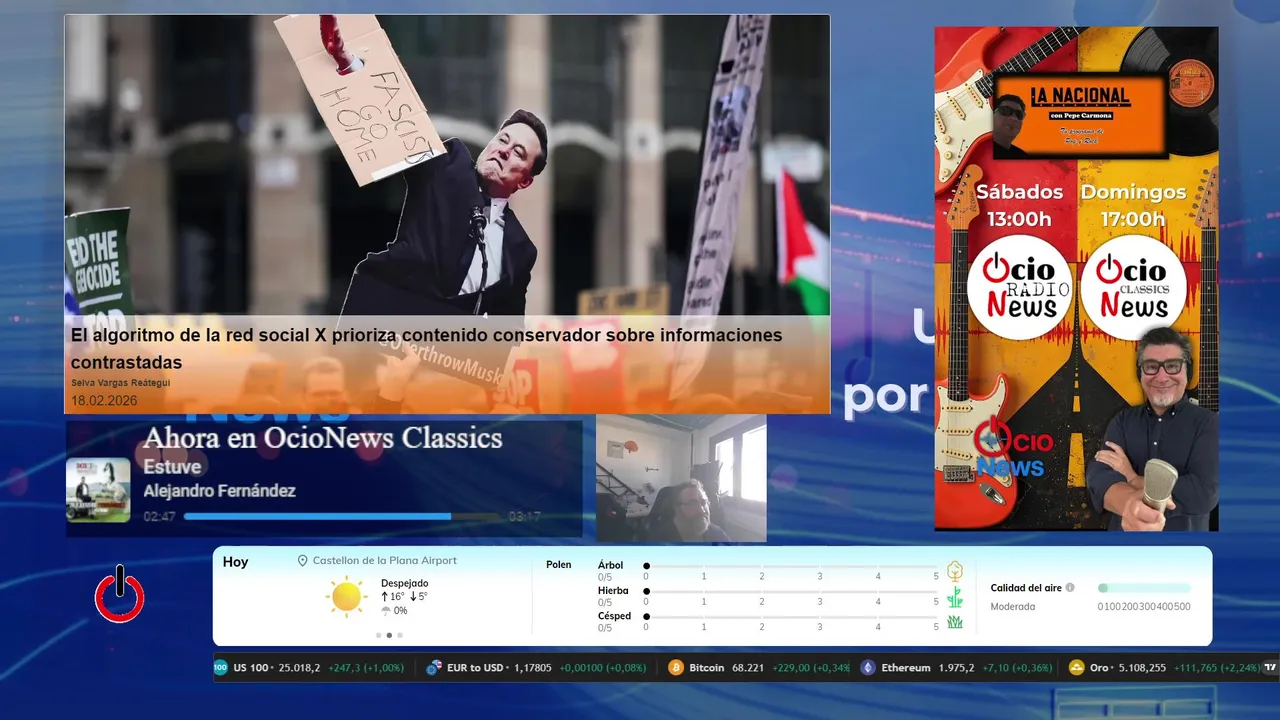The width and height of the screenshot is (1280, 720).
Task: Click the Árbol pollen level slider
Action: 791,566
